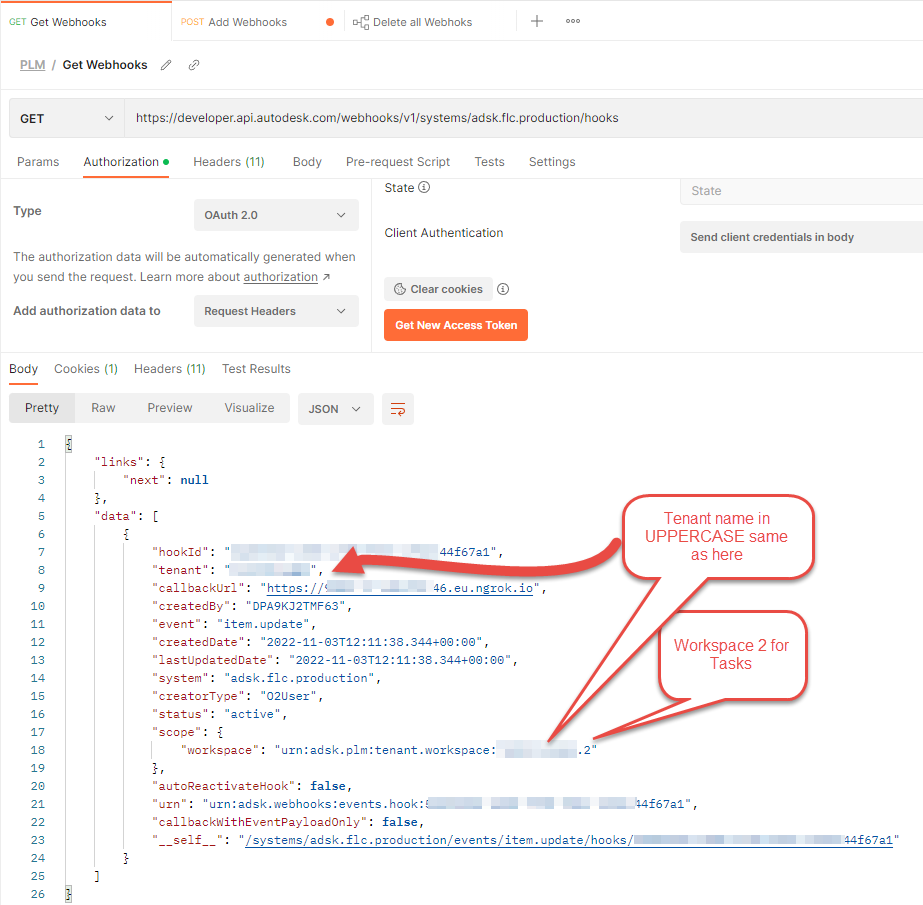The image size is (923, 905).
Task: Expand the GET method dropdown
Action: coord(66,118)
